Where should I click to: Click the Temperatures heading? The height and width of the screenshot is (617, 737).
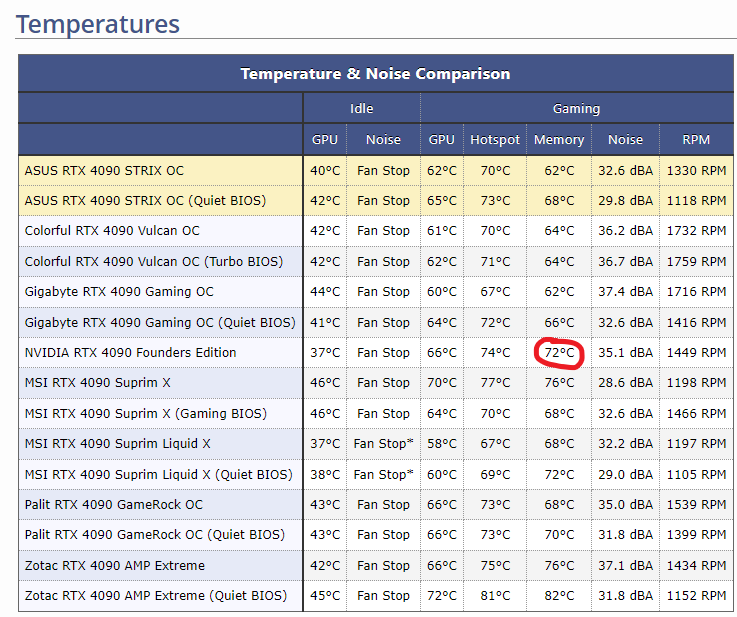pos(98,24)
